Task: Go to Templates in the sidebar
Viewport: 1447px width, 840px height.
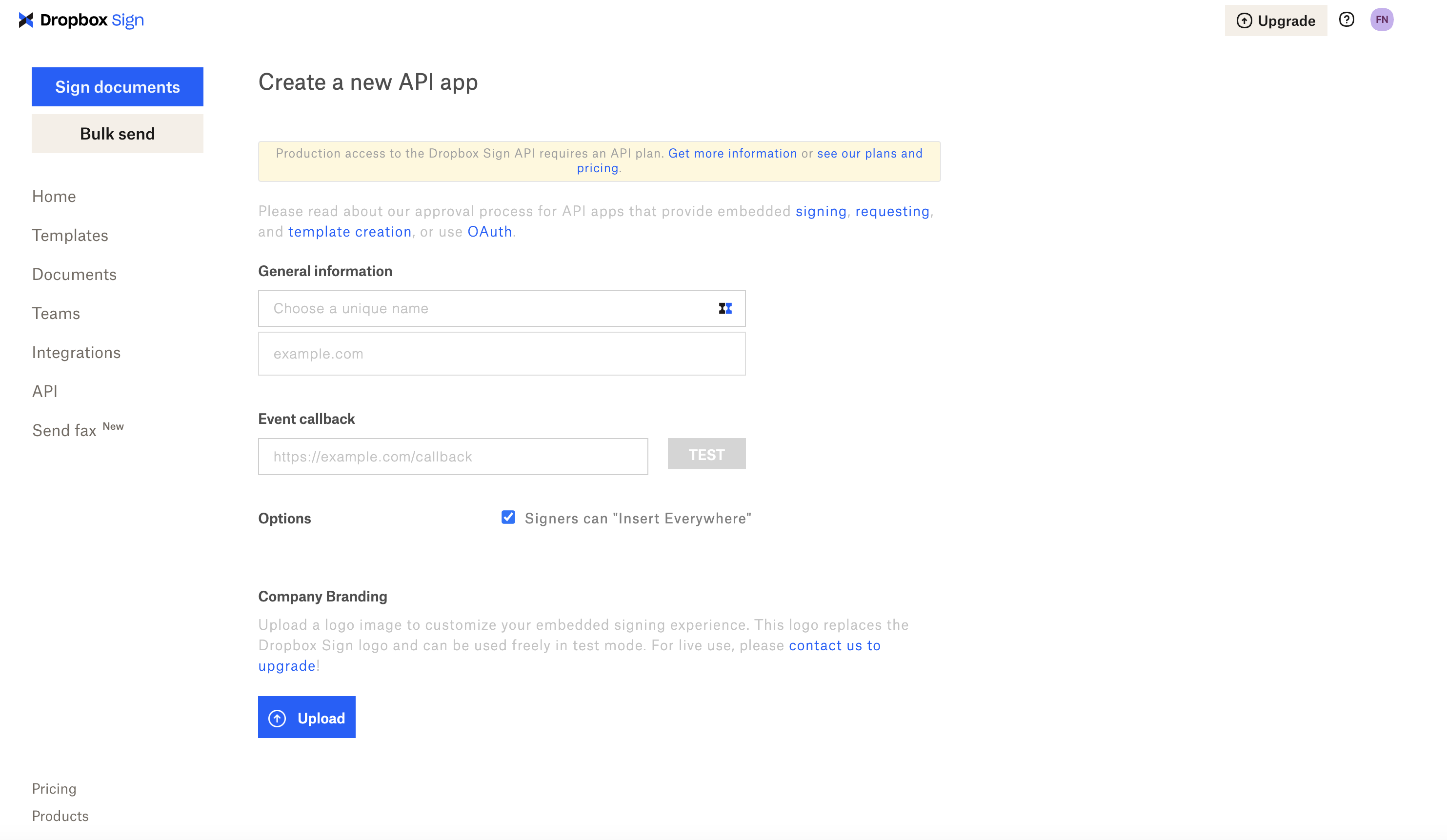Action: point(70,236)
